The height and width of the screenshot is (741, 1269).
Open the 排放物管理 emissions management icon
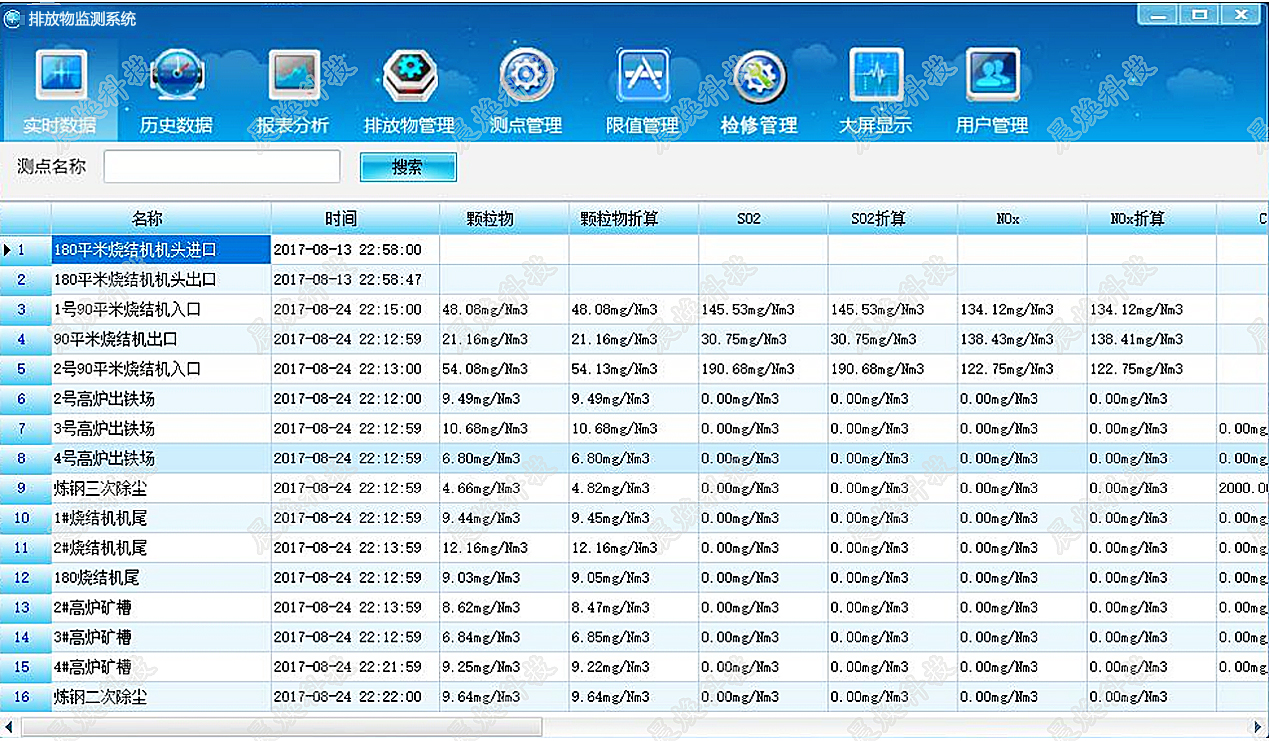pyautogui.click(x=409, y=78)
